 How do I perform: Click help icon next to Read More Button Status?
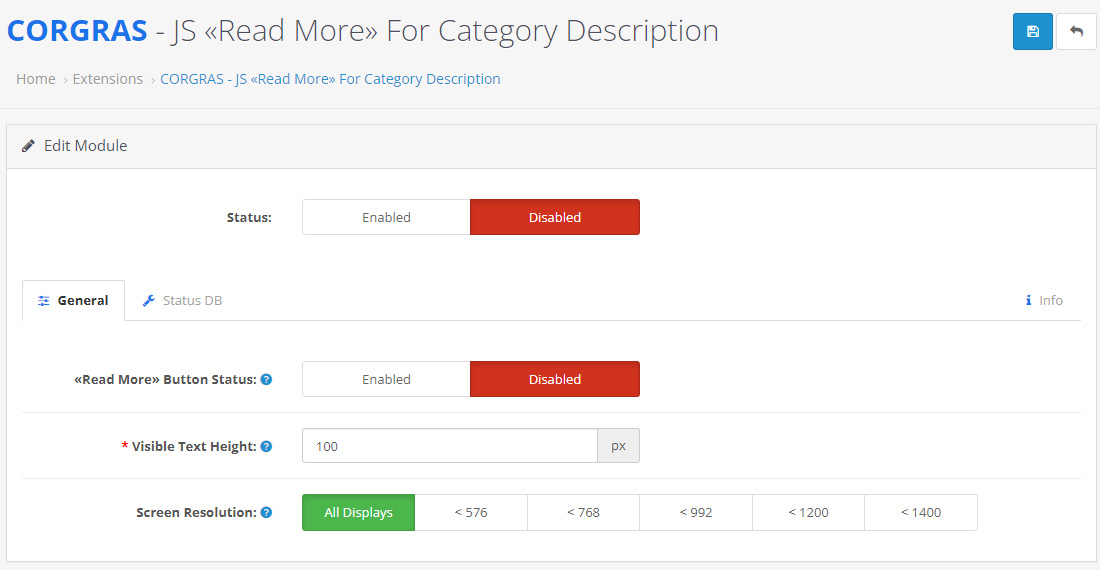267,379
